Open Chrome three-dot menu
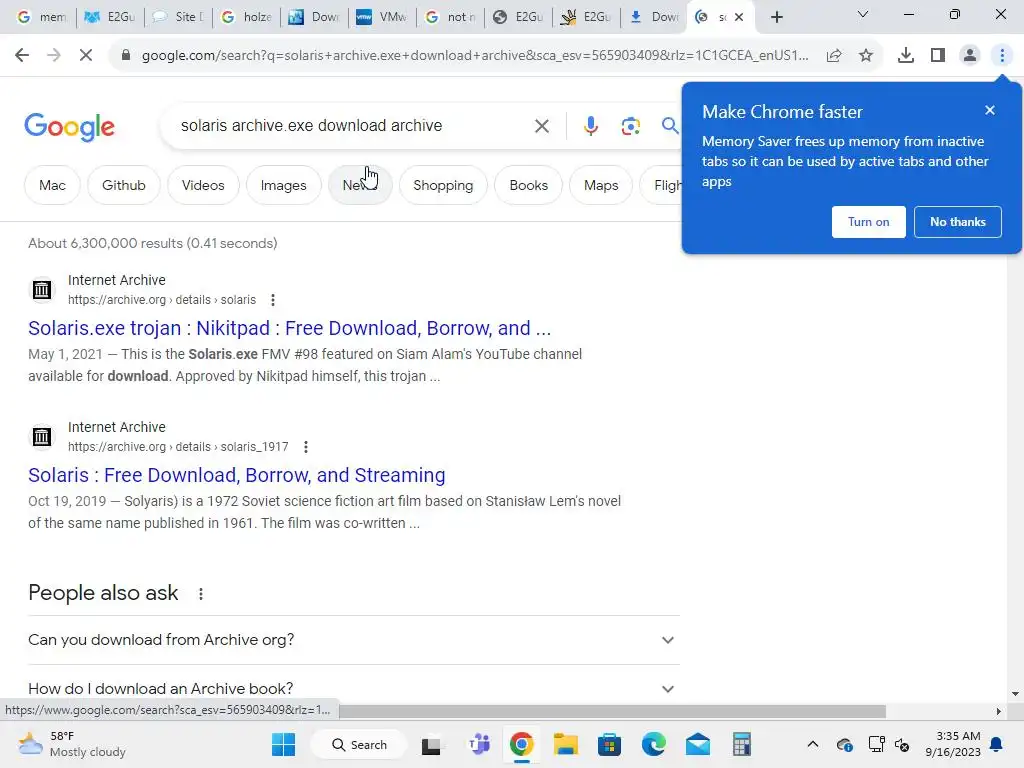Image resolution: width=1024 pixels, height=768 pixels. pyautogui.click(x=1002, y=56)
